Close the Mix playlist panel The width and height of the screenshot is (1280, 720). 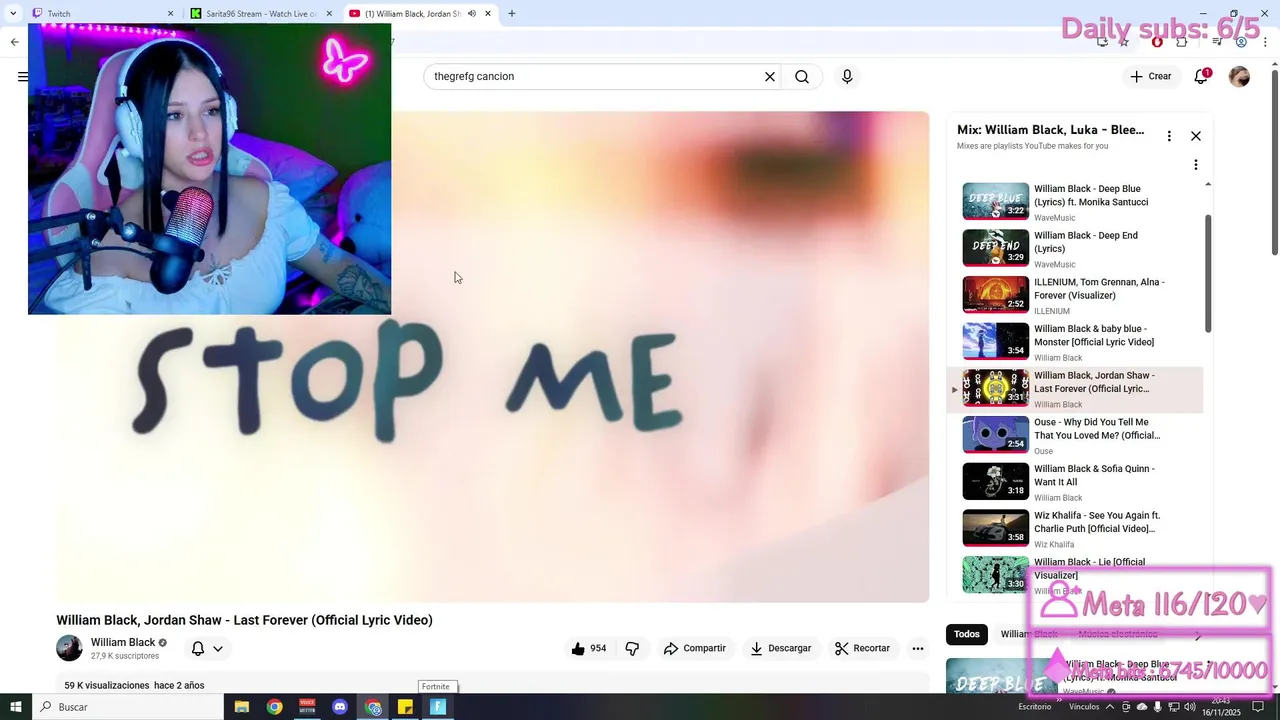(x=1195, y=136)
